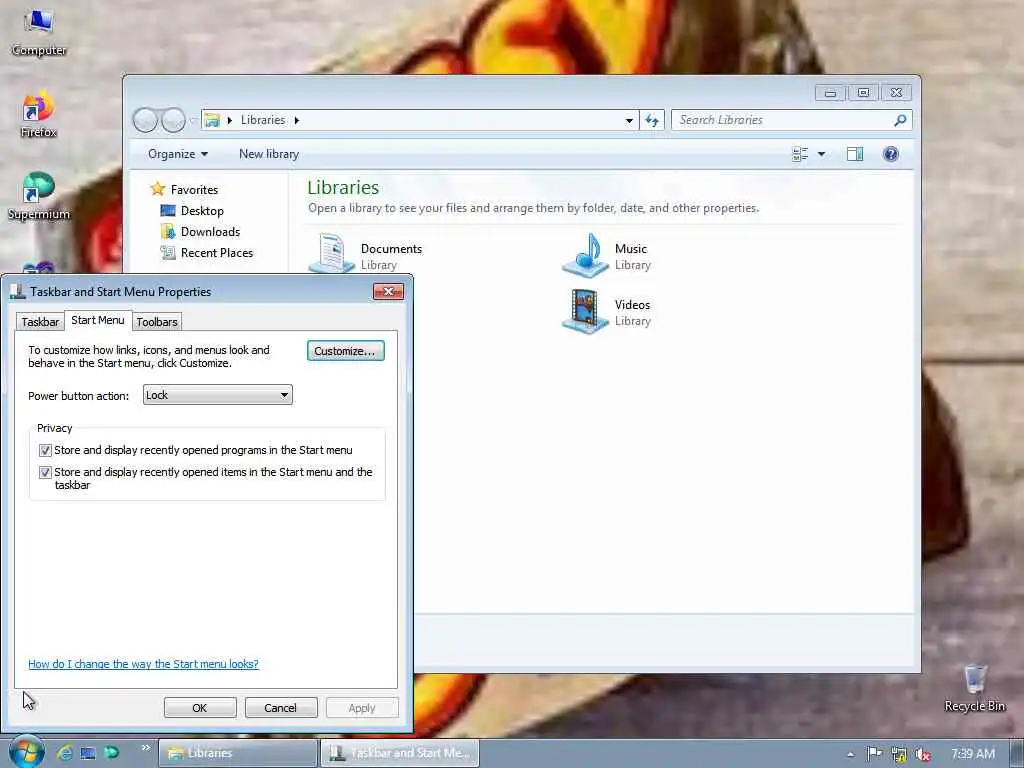Expand the arrow after Libraries breadcrumb
1024x768 pixels.
click(x=296, y=120)
